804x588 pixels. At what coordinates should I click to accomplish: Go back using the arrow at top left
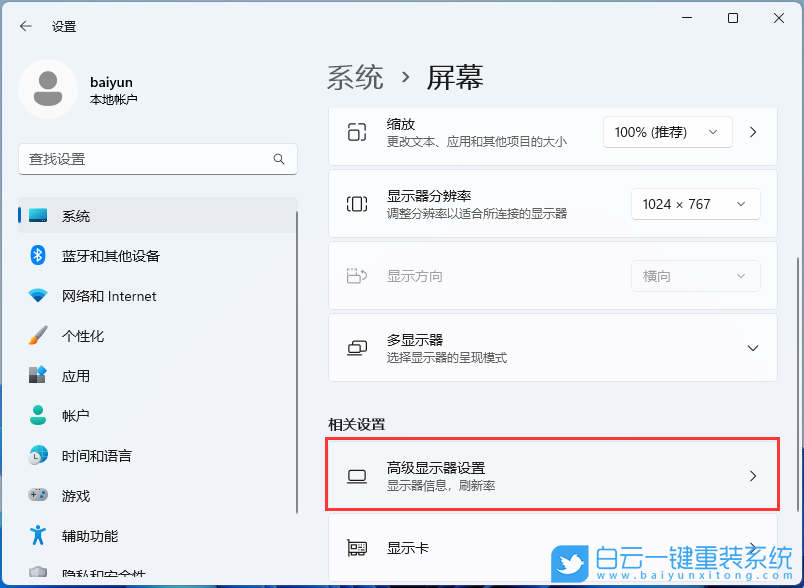[x=24, y=26]
